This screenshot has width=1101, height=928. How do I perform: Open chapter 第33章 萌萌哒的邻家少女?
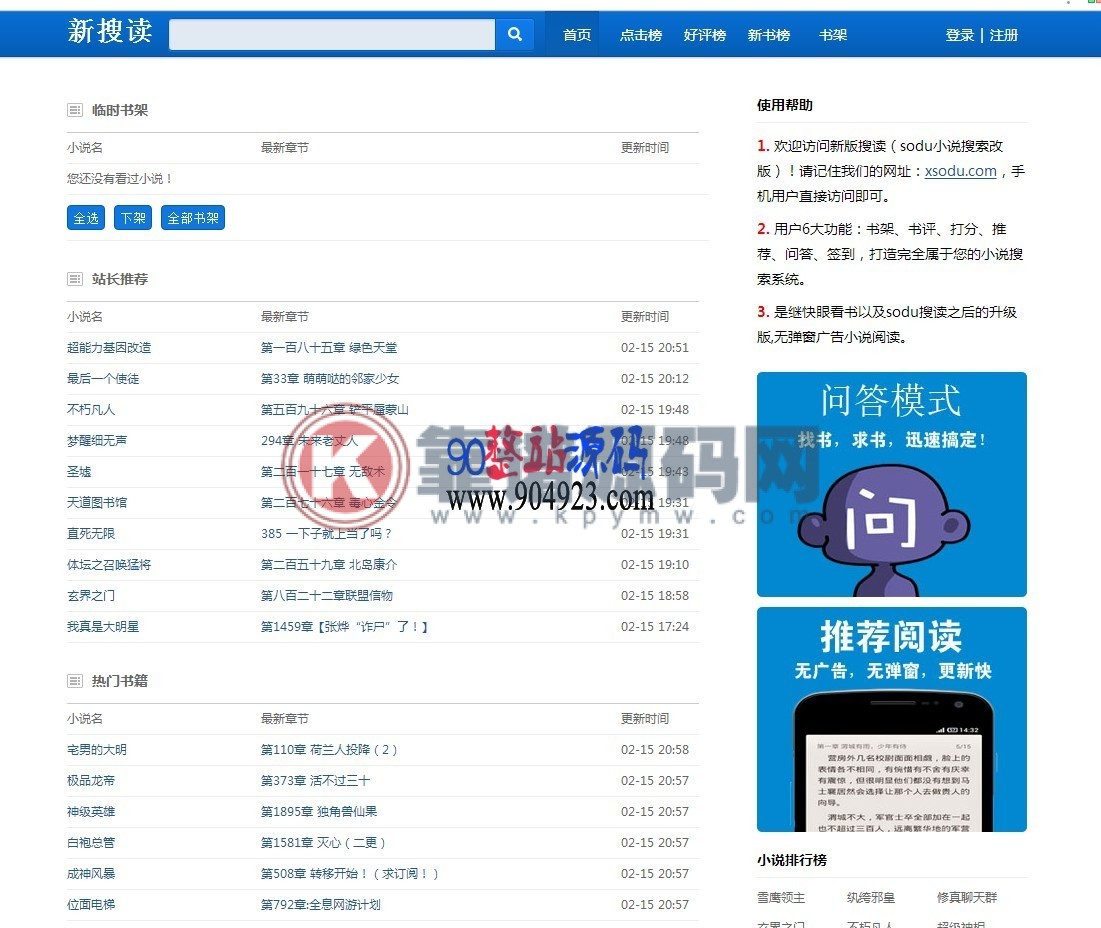click(330, 378)
